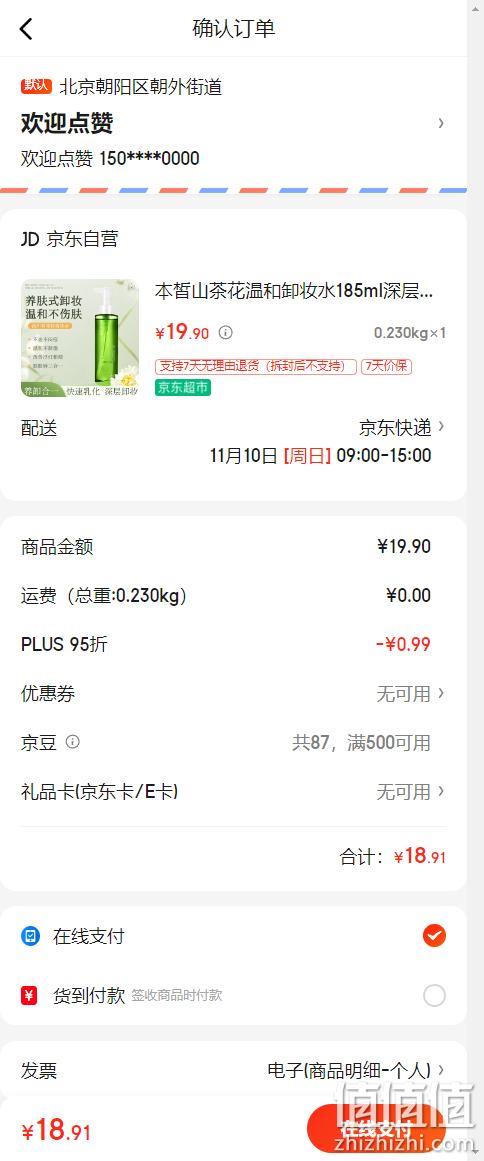Select the 货到付款 radio option
Screen dimensions: 484x1161
(x=434, y=996)
